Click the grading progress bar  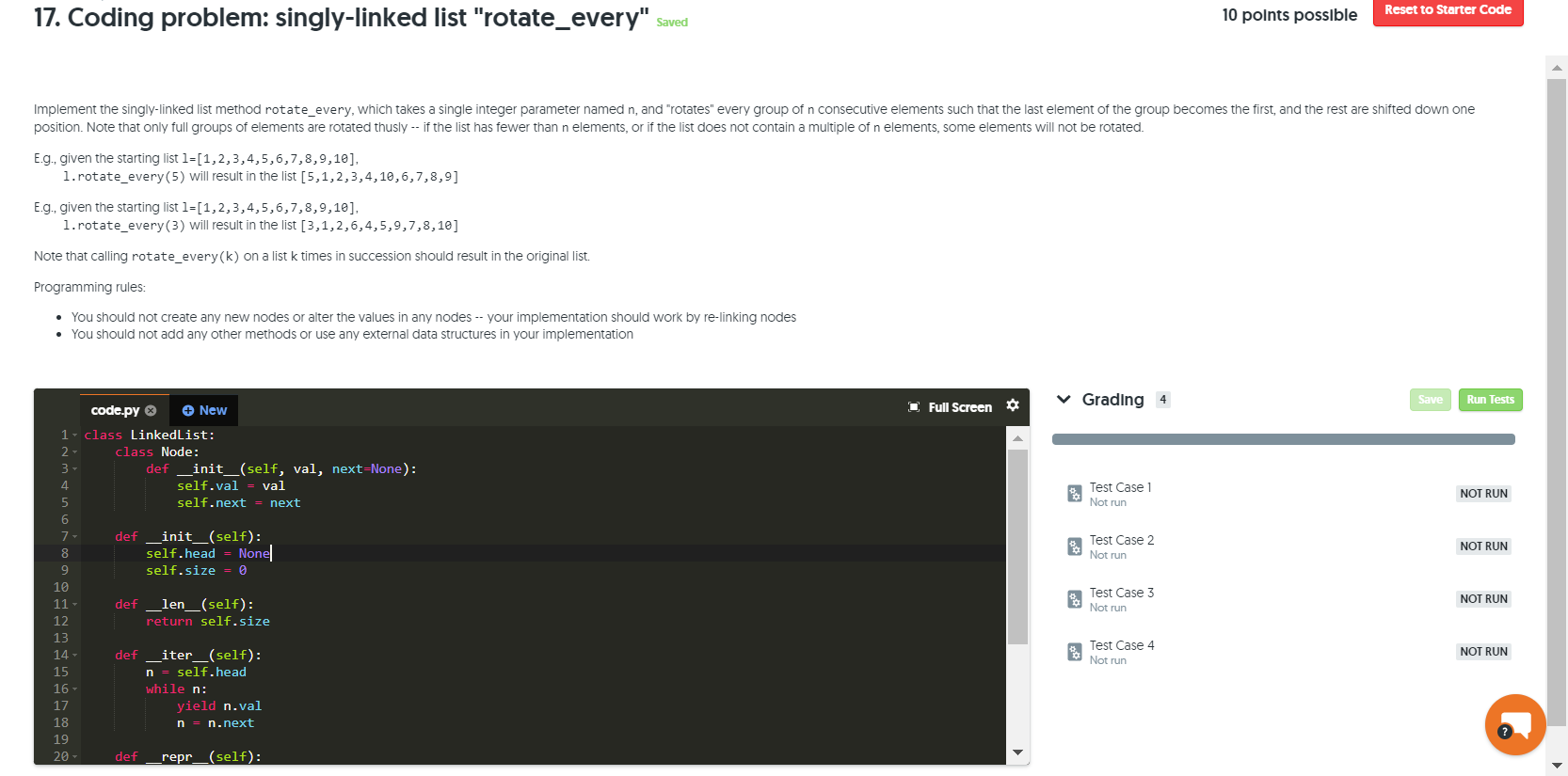[1283, 439]
